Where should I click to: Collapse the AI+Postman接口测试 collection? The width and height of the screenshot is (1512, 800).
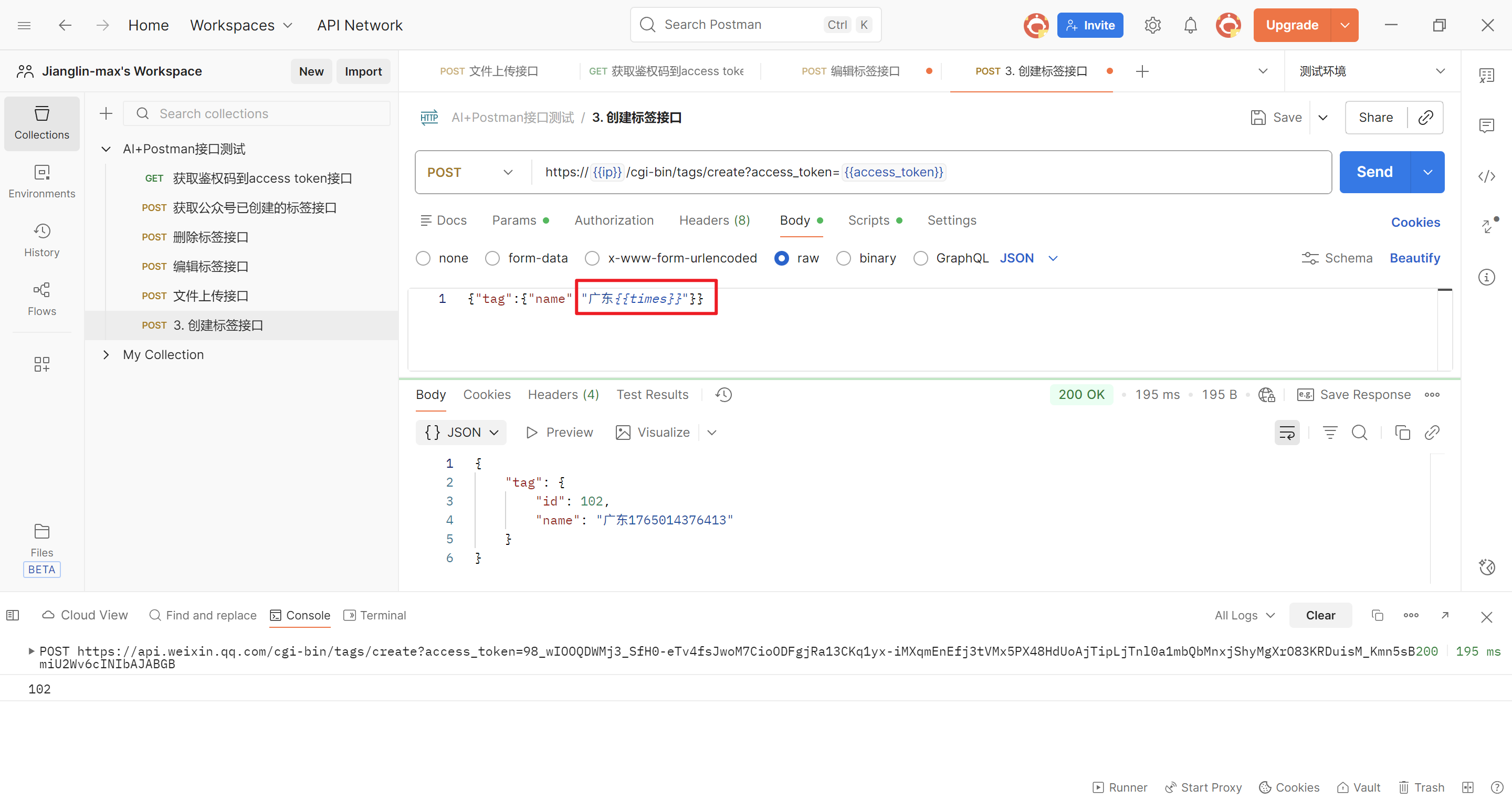[106, 149]
